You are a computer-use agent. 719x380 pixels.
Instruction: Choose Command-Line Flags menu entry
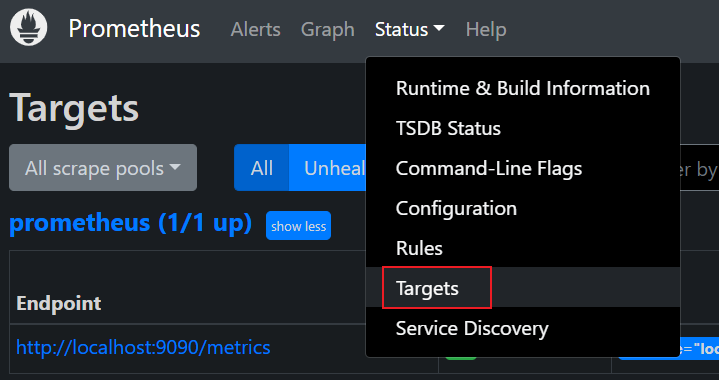click(523, 168)
